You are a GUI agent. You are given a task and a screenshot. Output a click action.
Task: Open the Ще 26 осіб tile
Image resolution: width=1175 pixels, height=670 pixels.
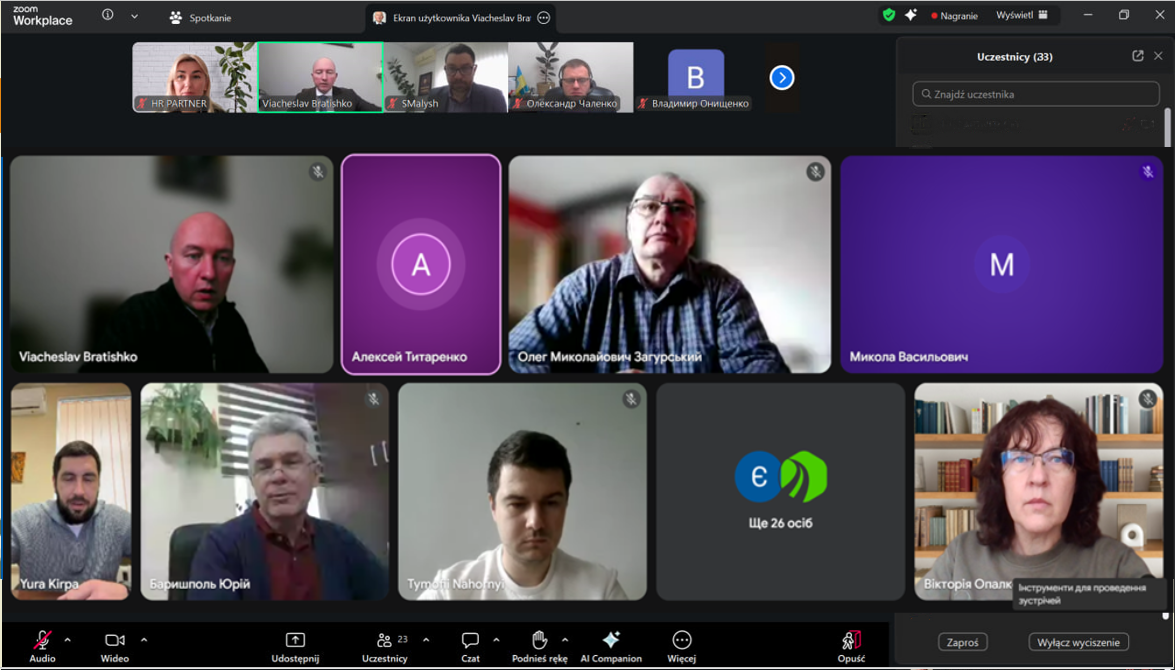pyautogui.click(x=780, y=491)
